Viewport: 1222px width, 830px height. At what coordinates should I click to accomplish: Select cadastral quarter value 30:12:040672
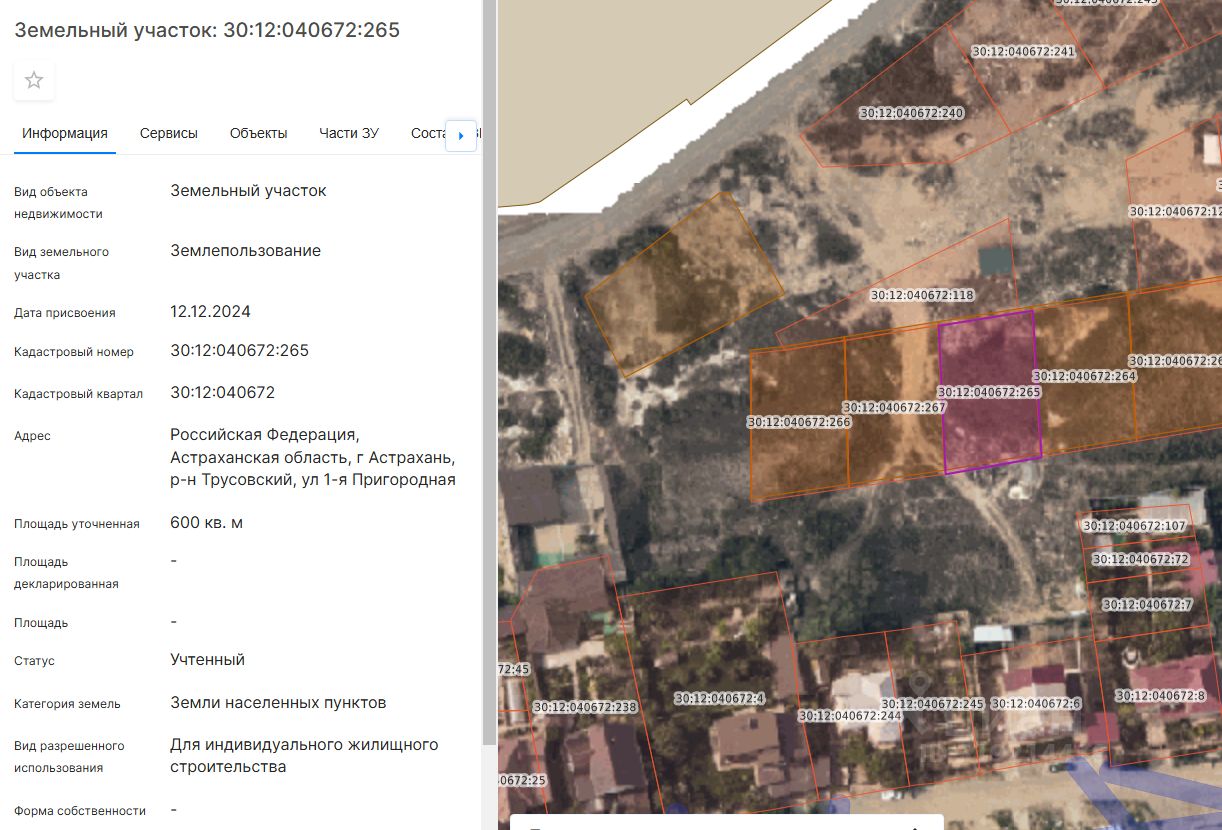223,392
